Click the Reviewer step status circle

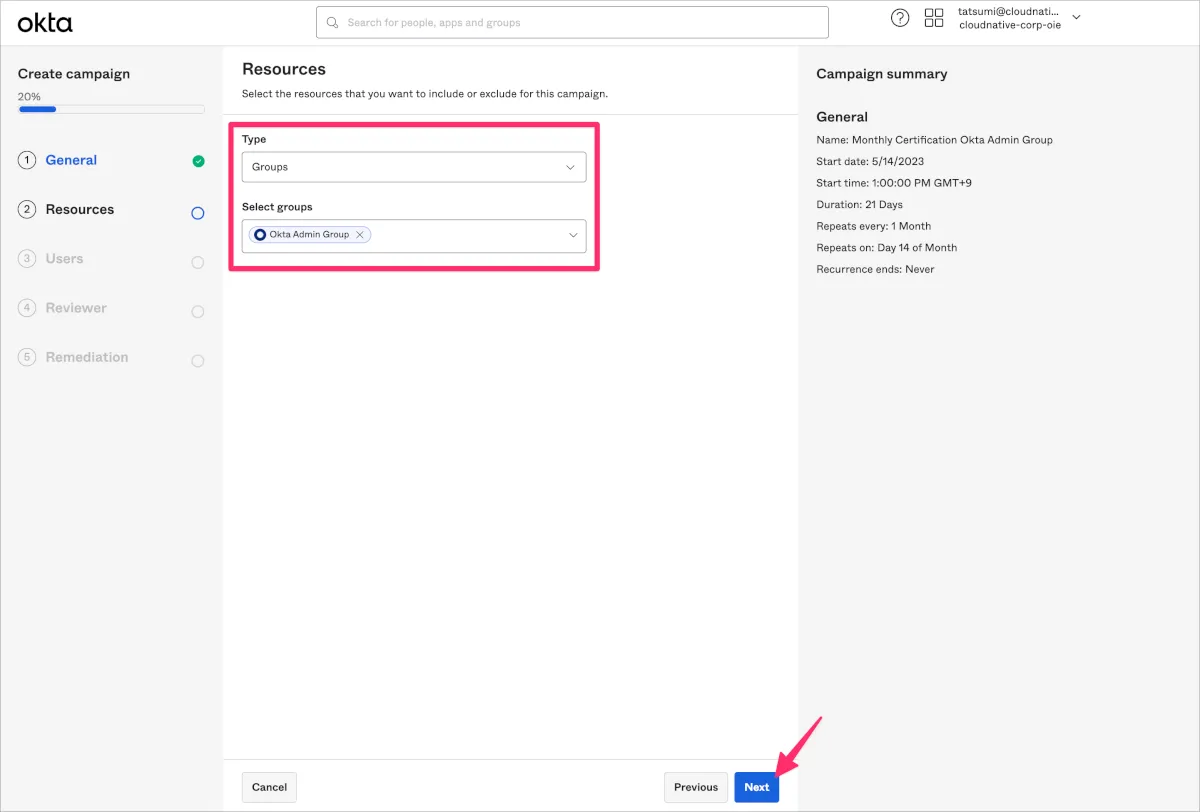pyautogui.click(x=197, y=312)
